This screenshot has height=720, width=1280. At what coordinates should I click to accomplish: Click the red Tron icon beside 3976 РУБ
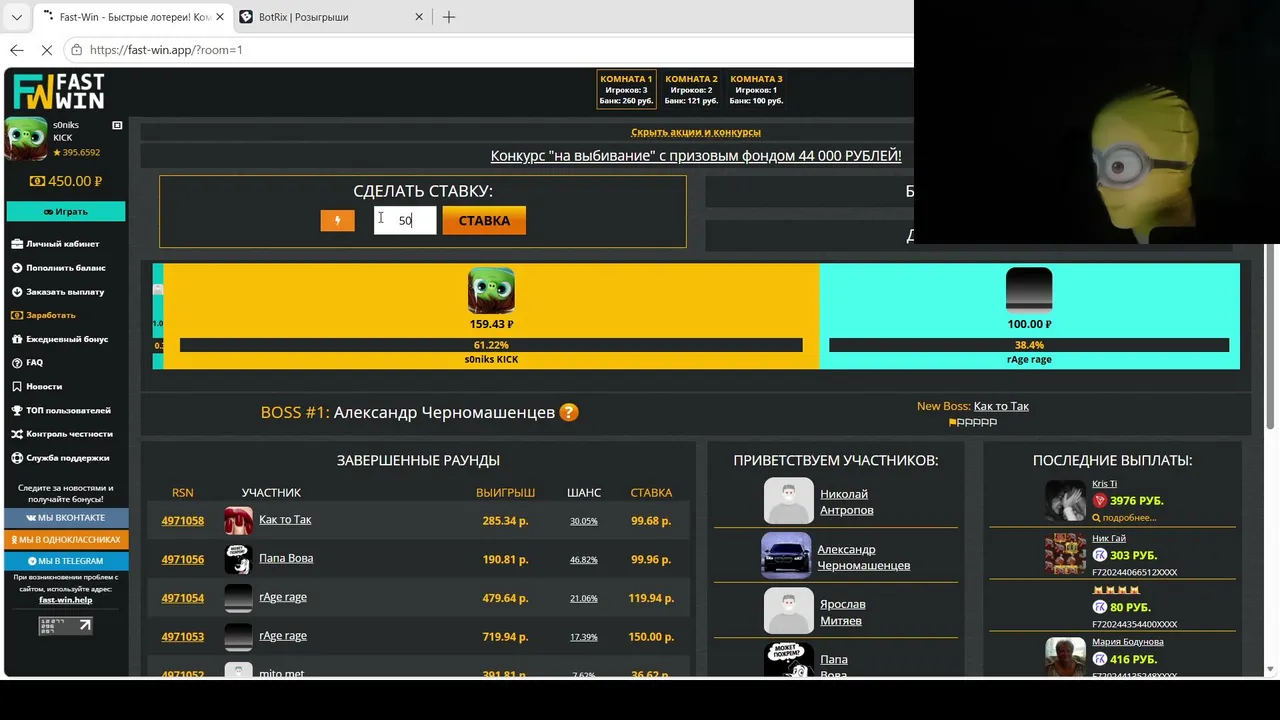(1100, 501)
